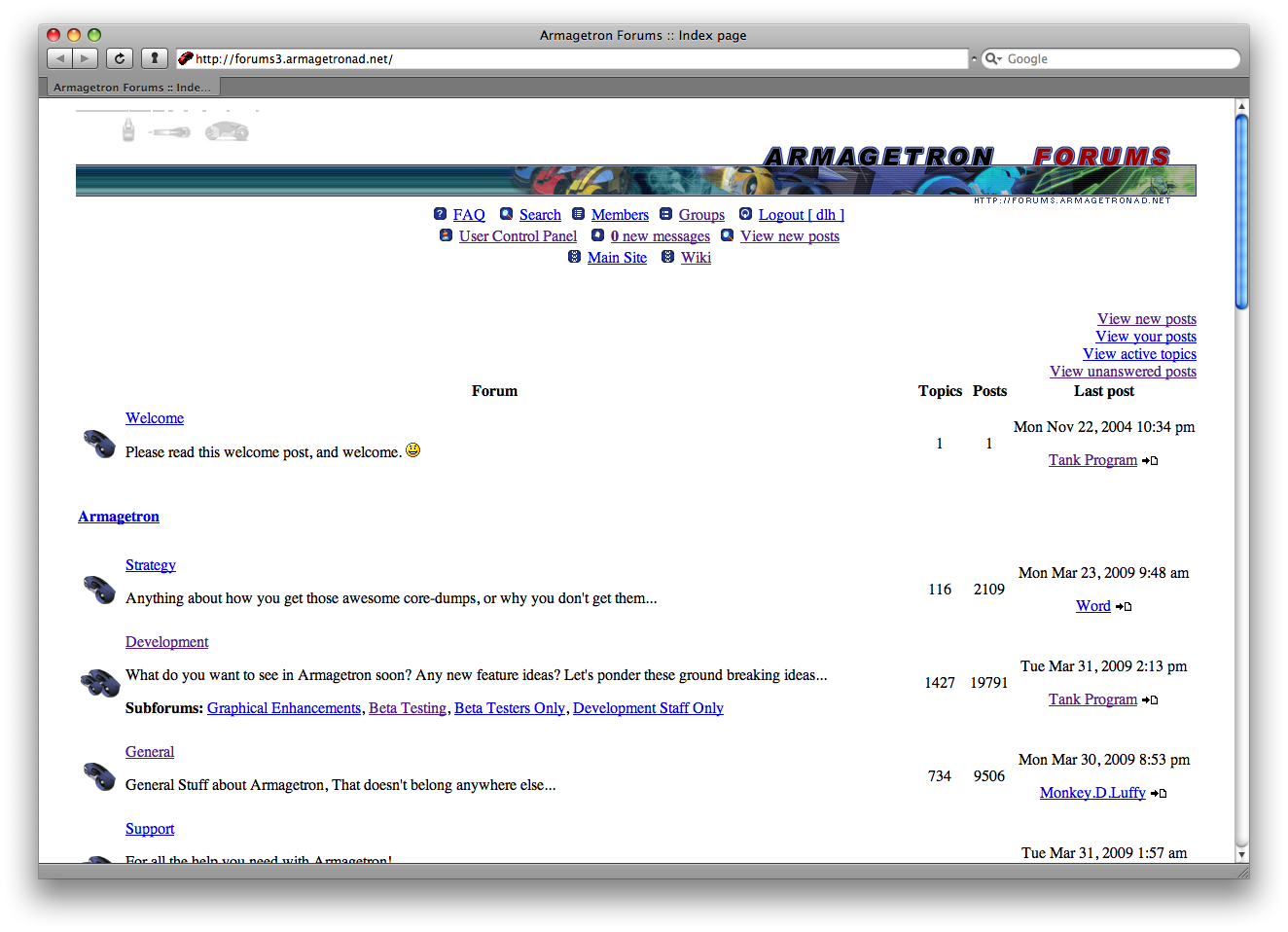Open View unanswered posts link
The height and width of the screenshot is (932, 1288).
[1123, 372]
